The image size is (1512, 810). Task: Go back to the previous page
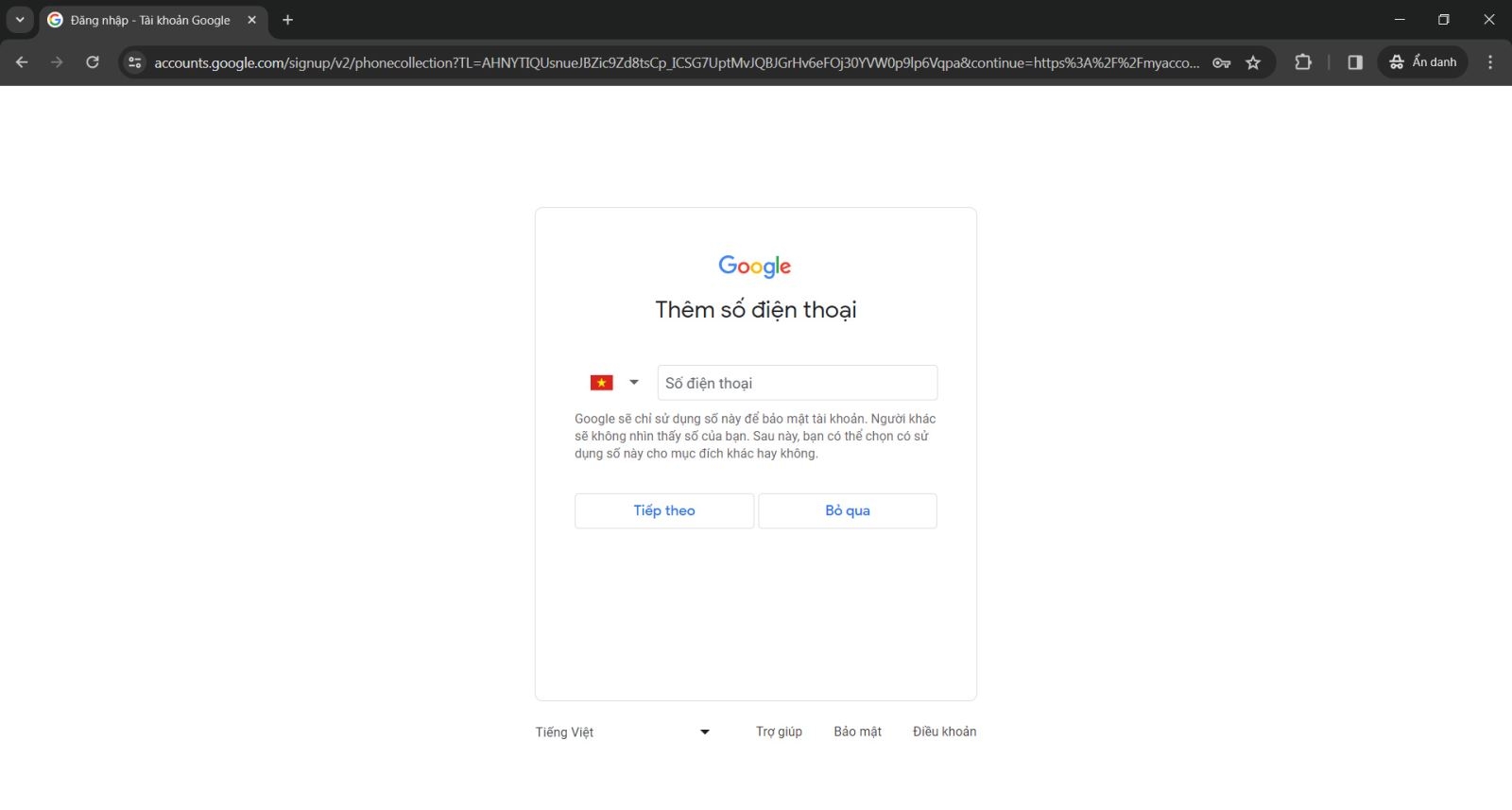pos(22,62)
